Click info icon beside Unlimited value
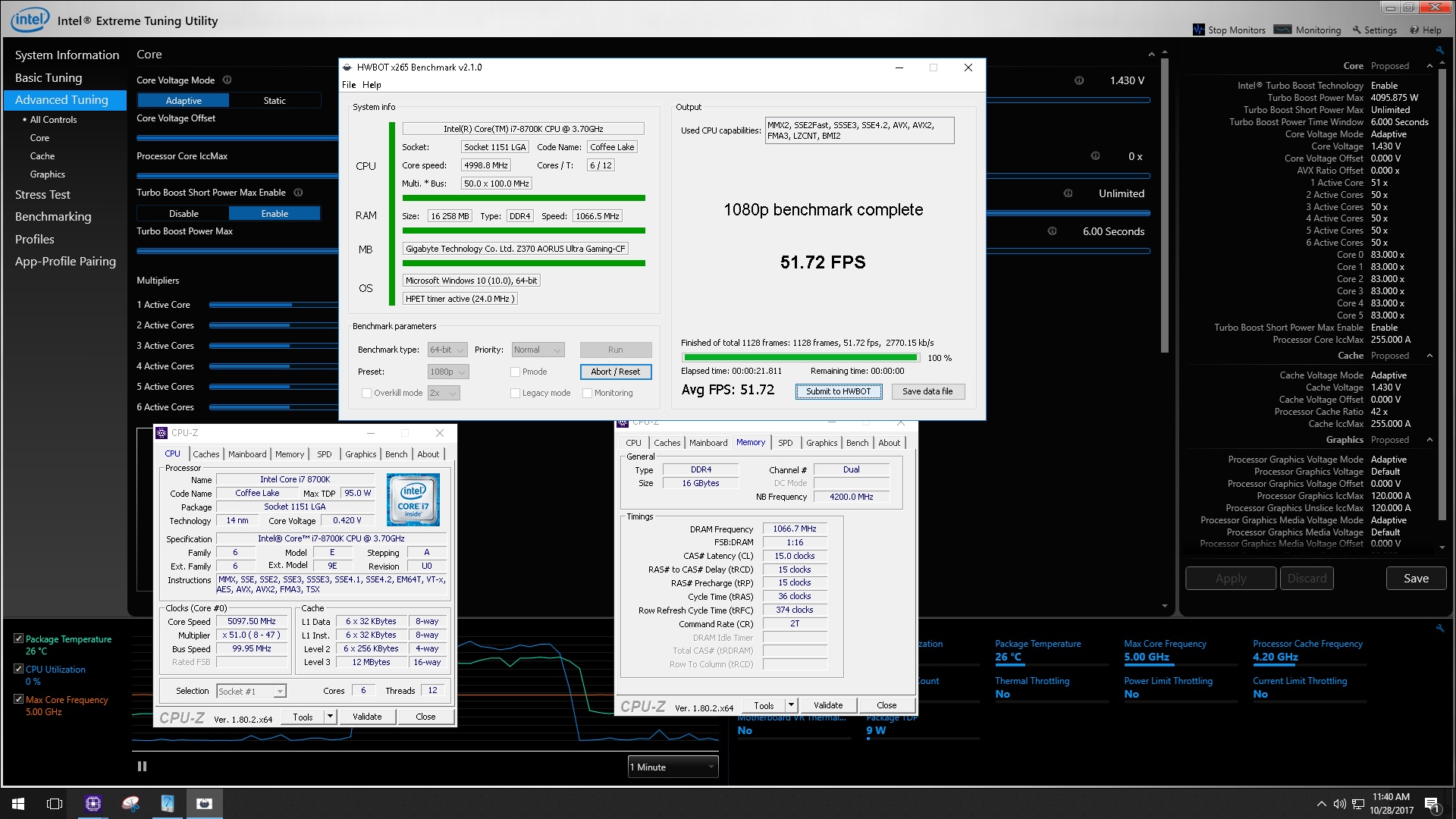 click(x=1068, y=193)
